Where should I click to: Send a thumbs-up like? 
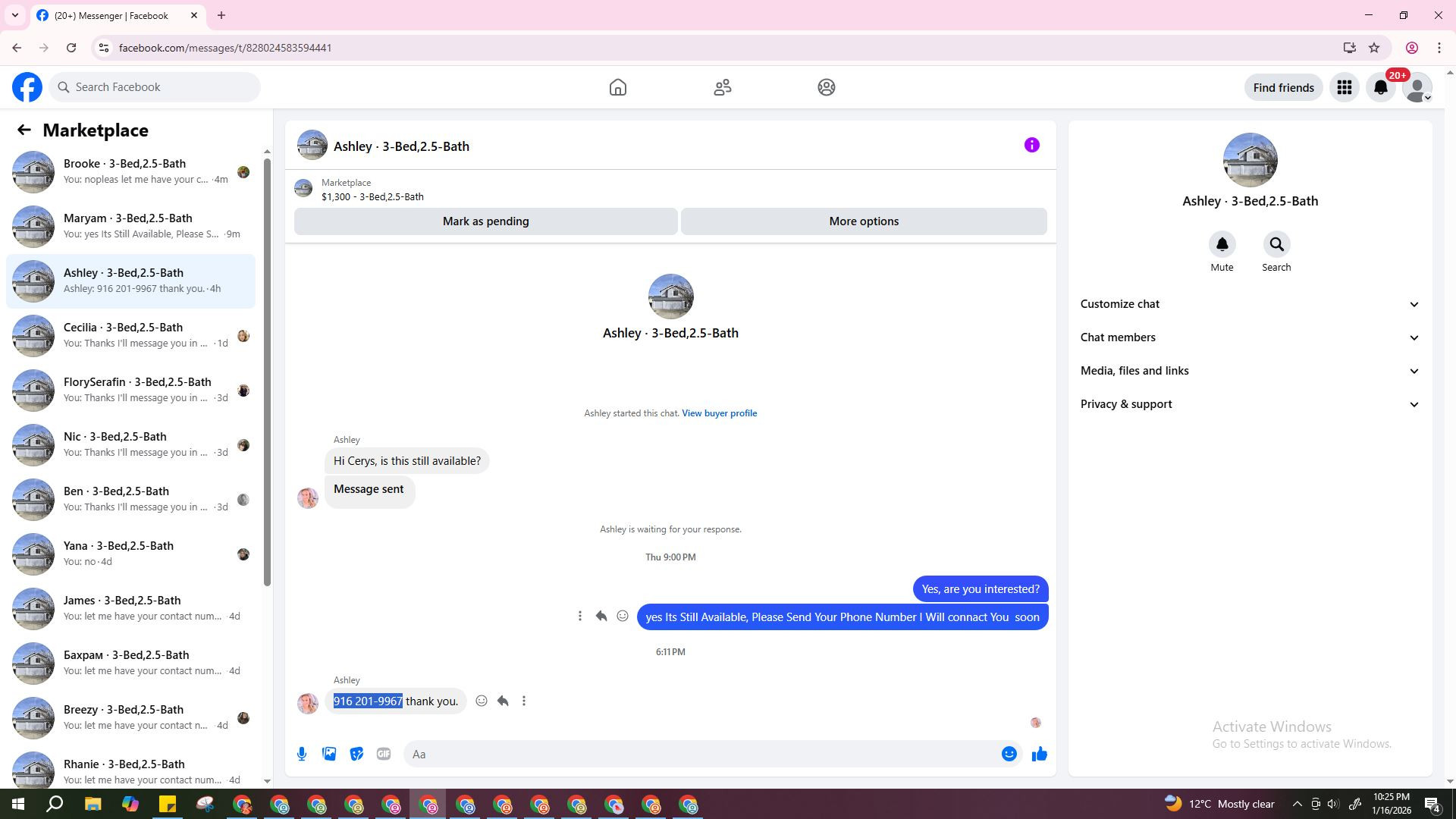point(1039,754)
